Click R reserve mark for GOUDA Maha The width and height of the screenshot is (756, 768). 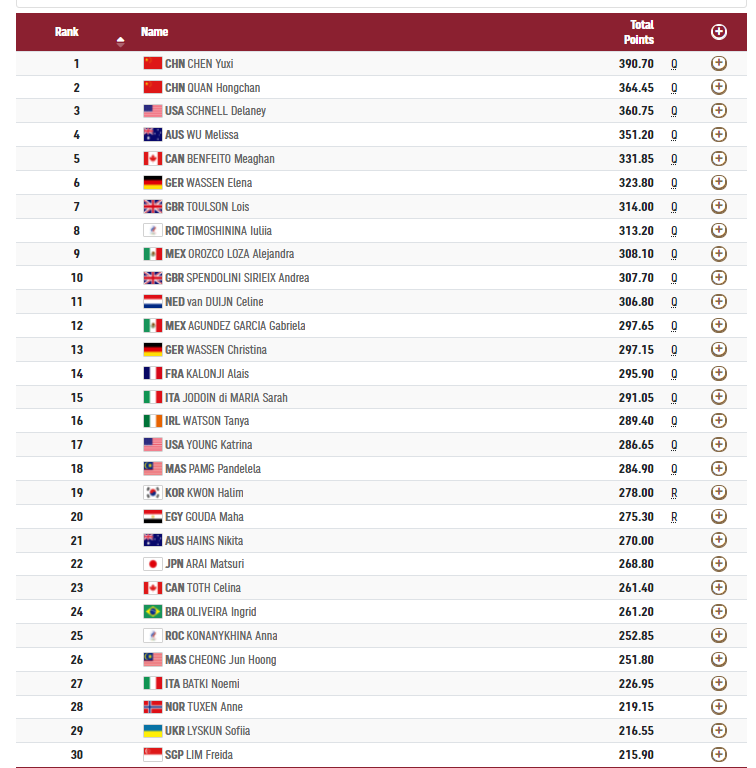tap(674, 517)
